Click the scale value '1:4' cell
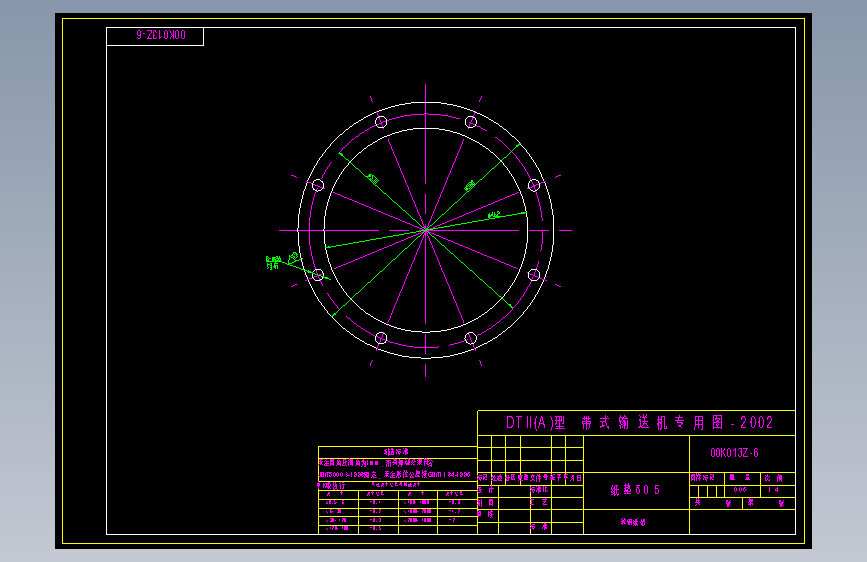 click(x=774, y=490)
